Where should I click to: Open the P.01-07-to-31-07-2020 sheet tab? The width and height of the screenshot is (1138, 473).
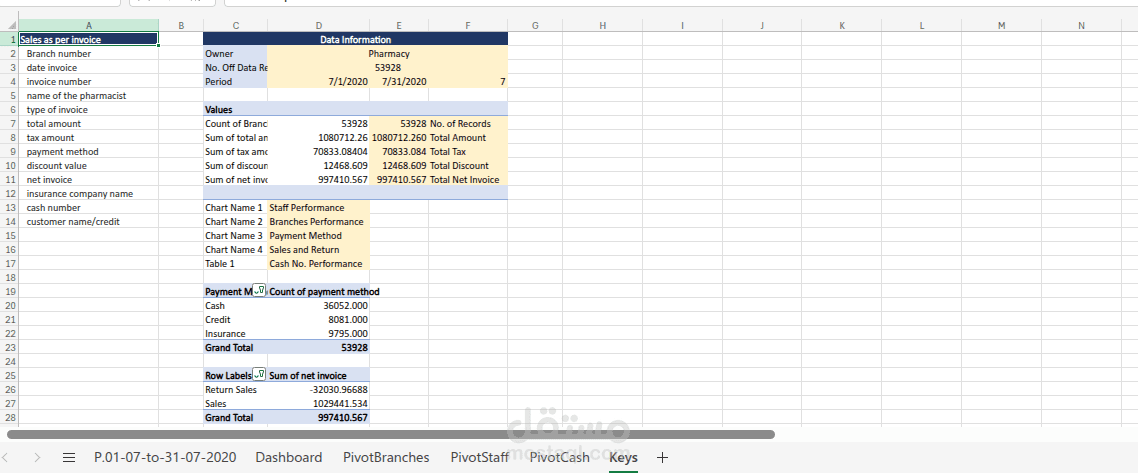pyautogui.click(x=165, y=458)
